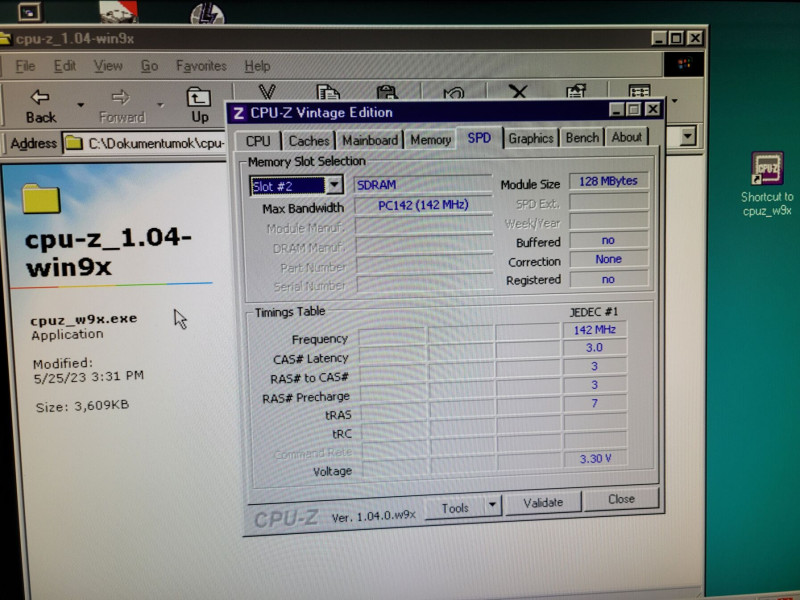Open the Caches tab

click(x=309, y=140)
